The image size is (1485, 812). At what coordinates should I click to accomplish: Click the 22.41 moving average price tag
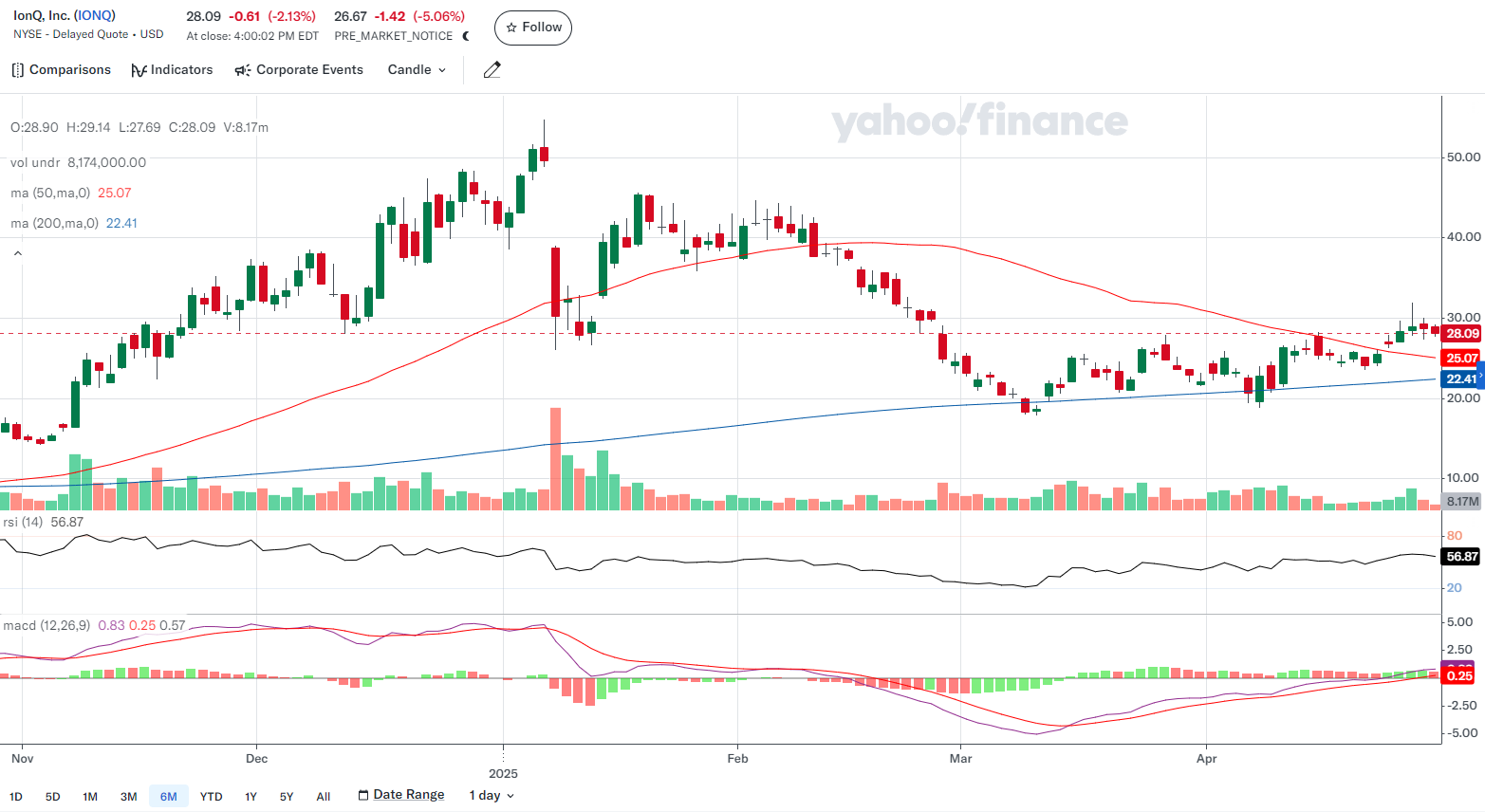pos(1461,378)
